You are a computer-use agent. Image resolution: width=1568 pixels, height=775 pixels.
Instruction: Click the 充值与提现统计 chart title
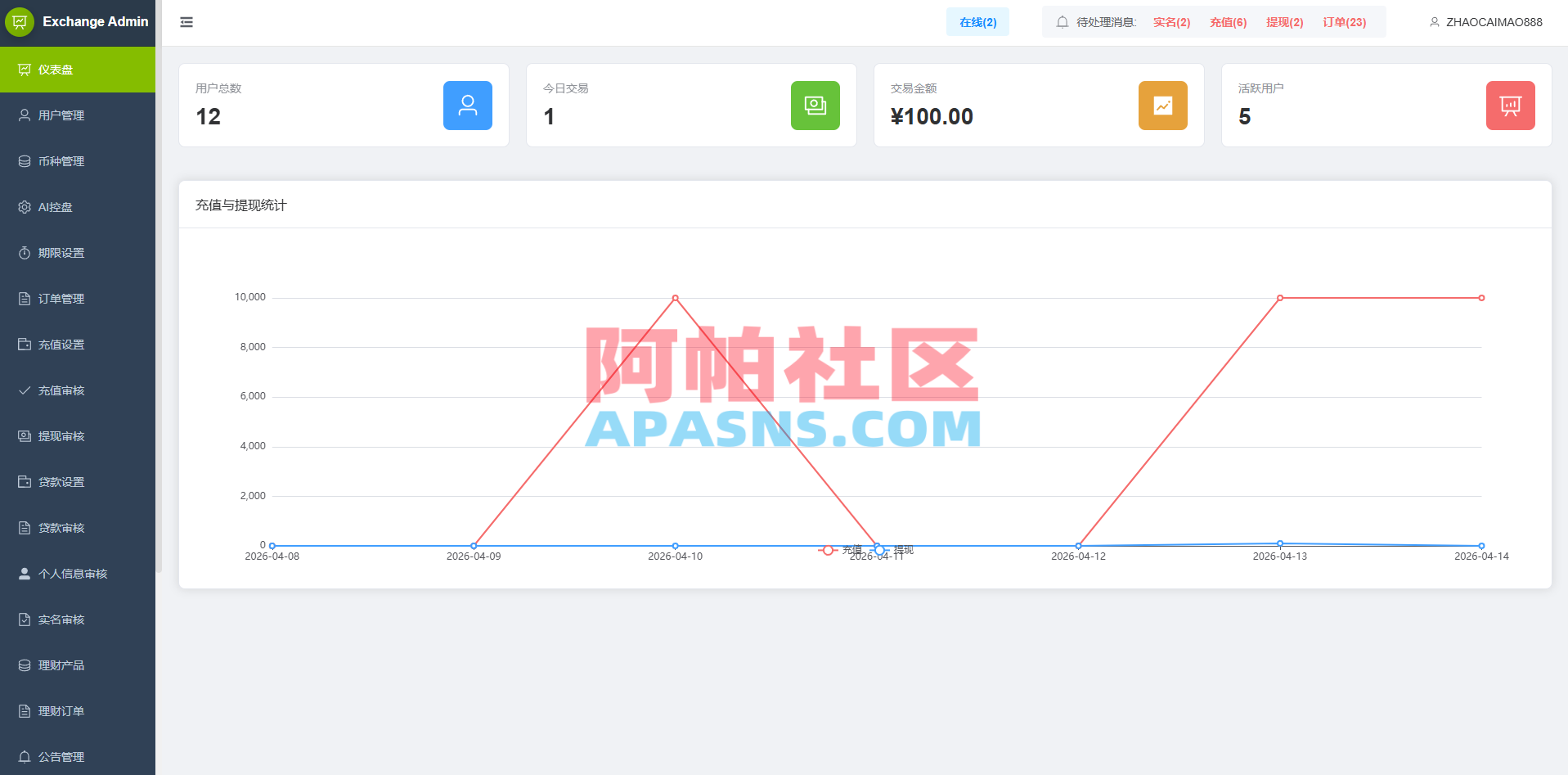240,205
